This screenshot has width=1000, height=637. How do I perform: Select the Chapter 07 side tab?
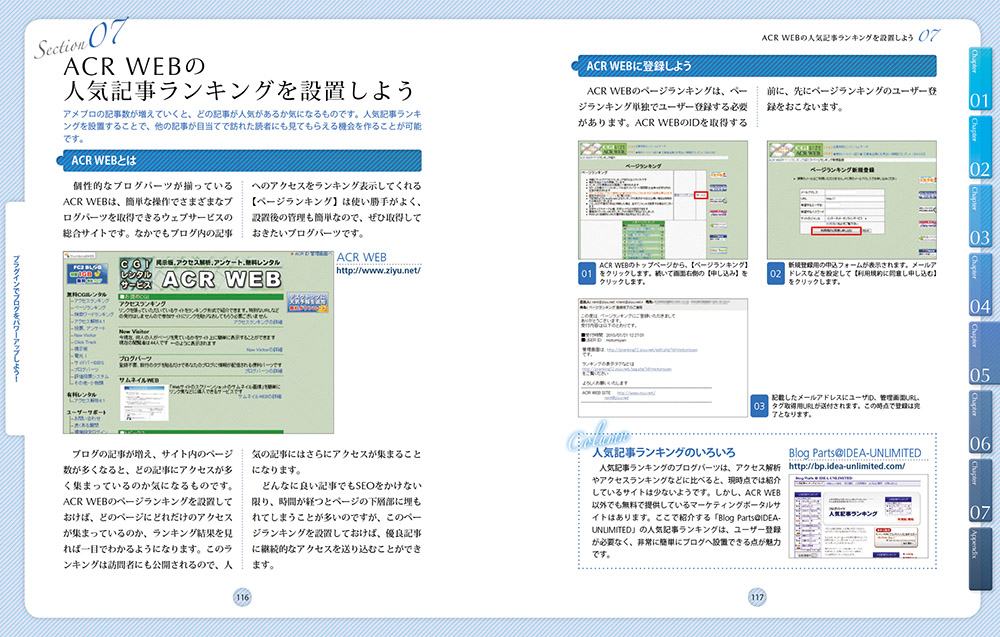coord(980,491)
